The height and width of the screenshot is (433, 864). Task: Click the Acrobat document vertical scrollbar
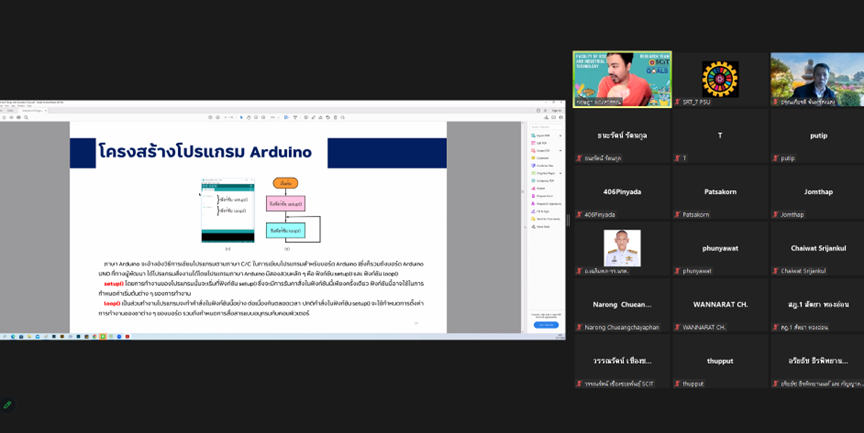[523, 226]
